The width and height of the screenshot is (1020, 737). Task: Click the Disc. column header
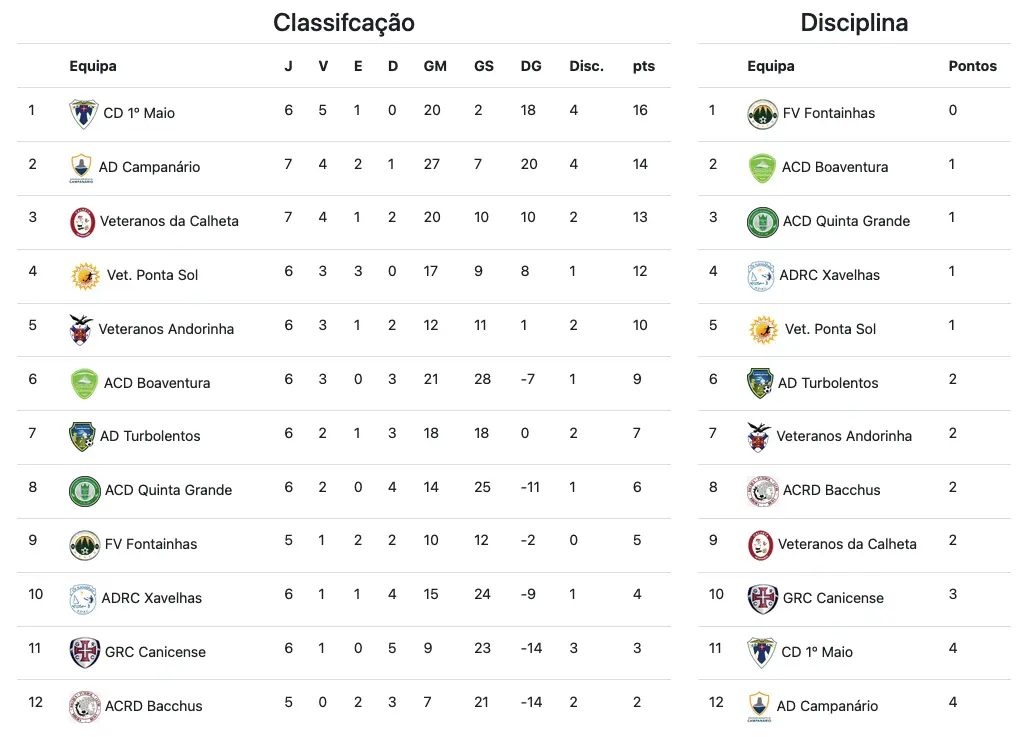586,66
